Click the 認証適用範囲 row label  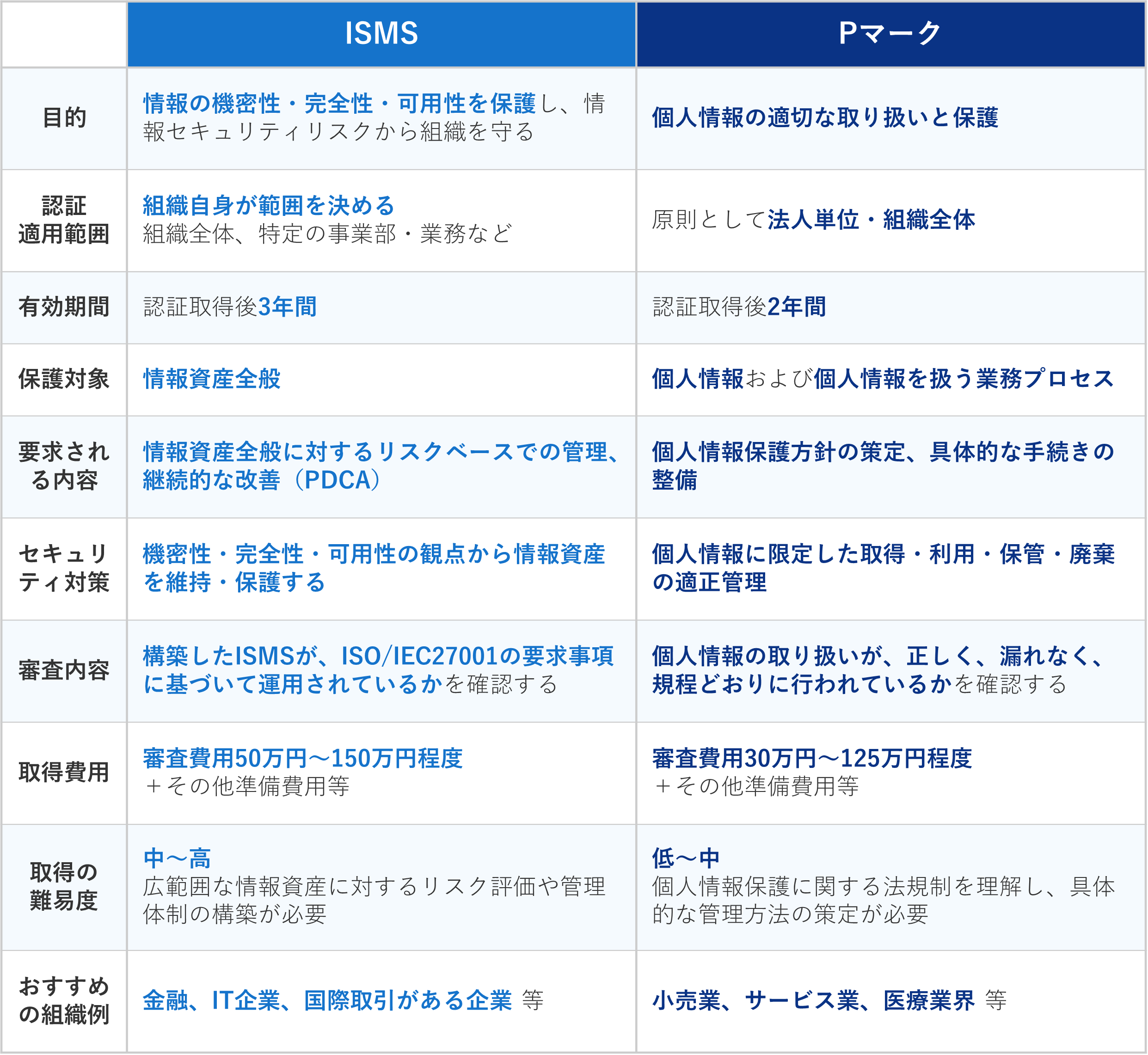tap(64, 220)
